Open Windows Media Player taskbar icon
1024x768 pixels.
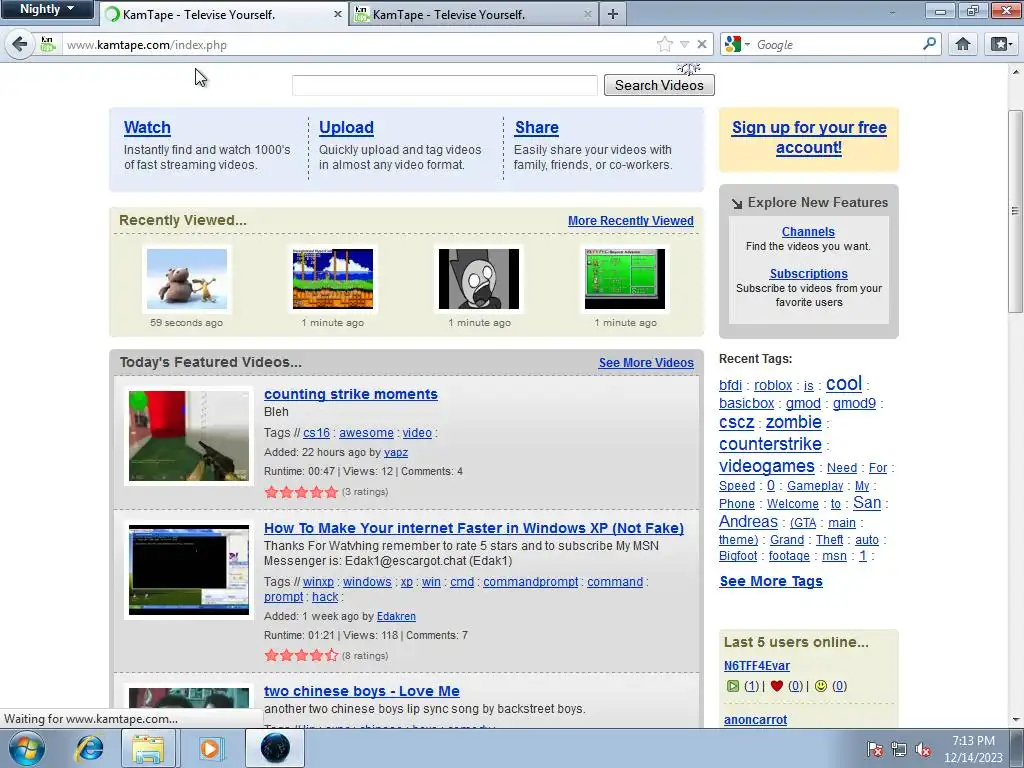[210, 748]
